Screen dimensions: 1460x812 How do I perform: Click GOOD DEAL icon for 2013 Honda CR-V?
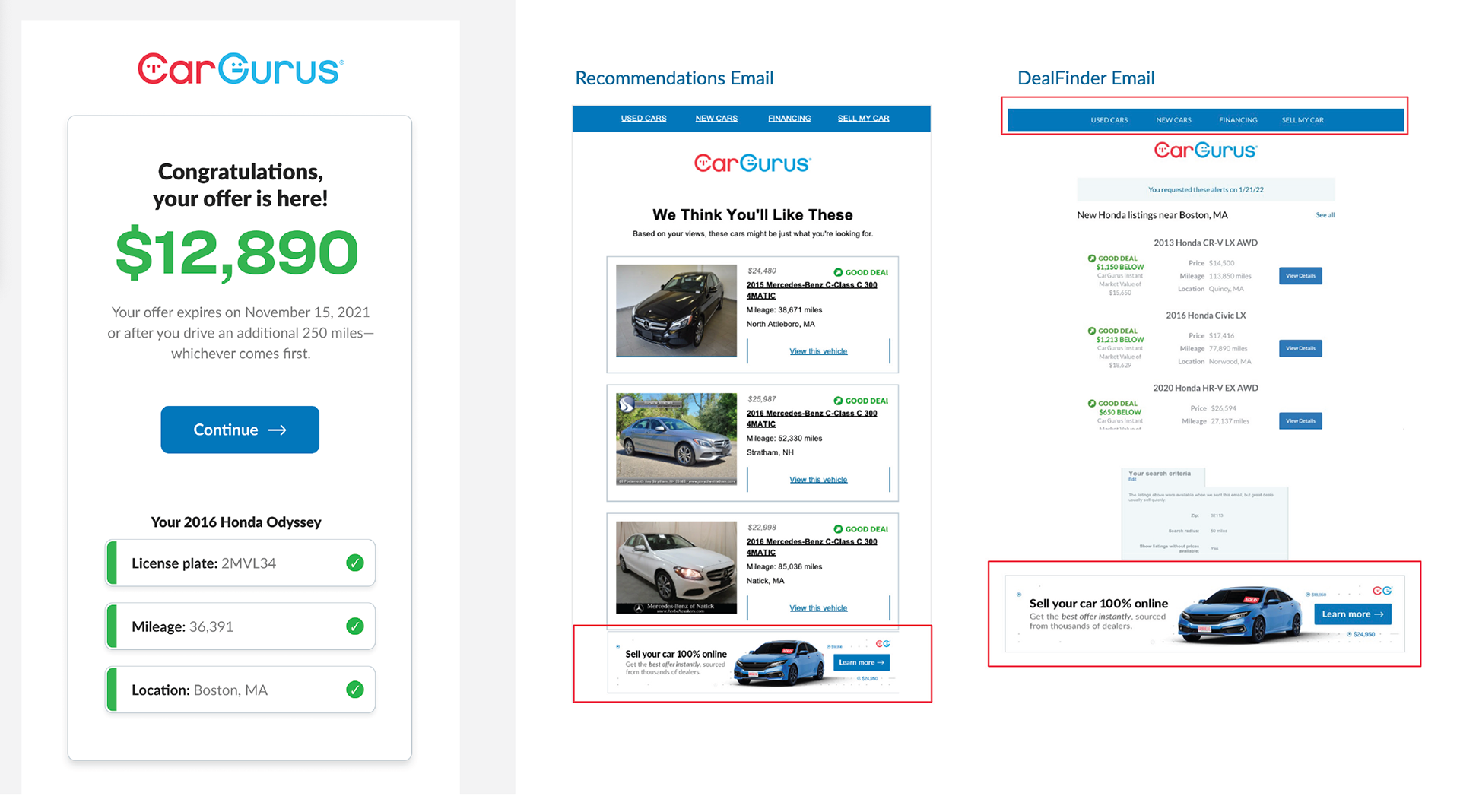[1092, 259]
